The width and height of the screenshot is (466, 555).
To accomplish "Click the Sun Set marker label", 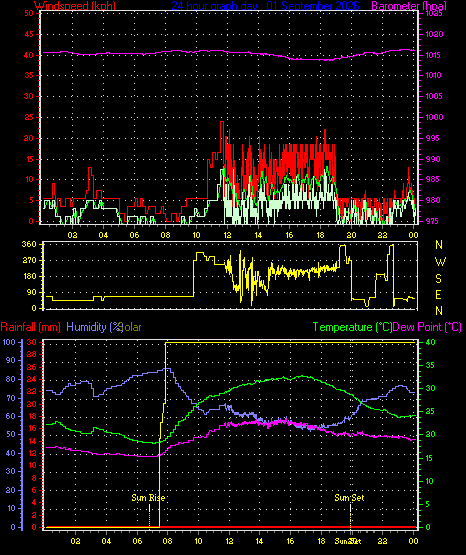I will (349, 498).
